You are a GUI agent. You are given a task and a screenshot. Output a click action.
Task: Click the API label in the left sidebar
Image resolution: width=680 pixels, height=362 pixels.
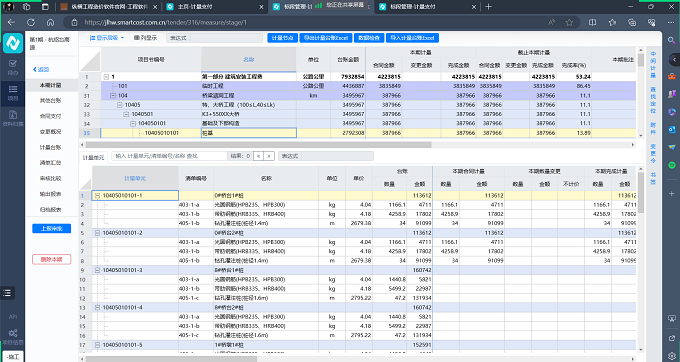[13, 317]
